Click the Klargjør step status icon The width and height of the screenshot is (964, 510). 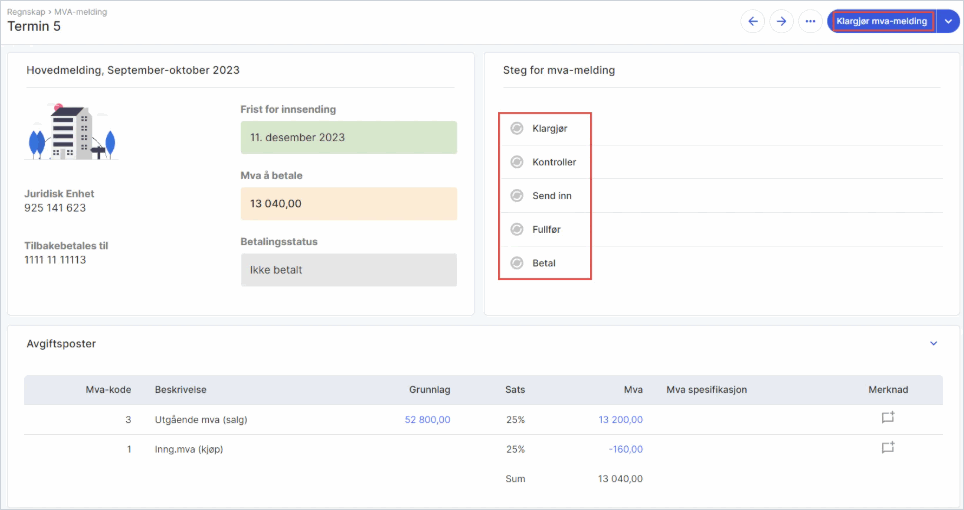pos(517,128)
